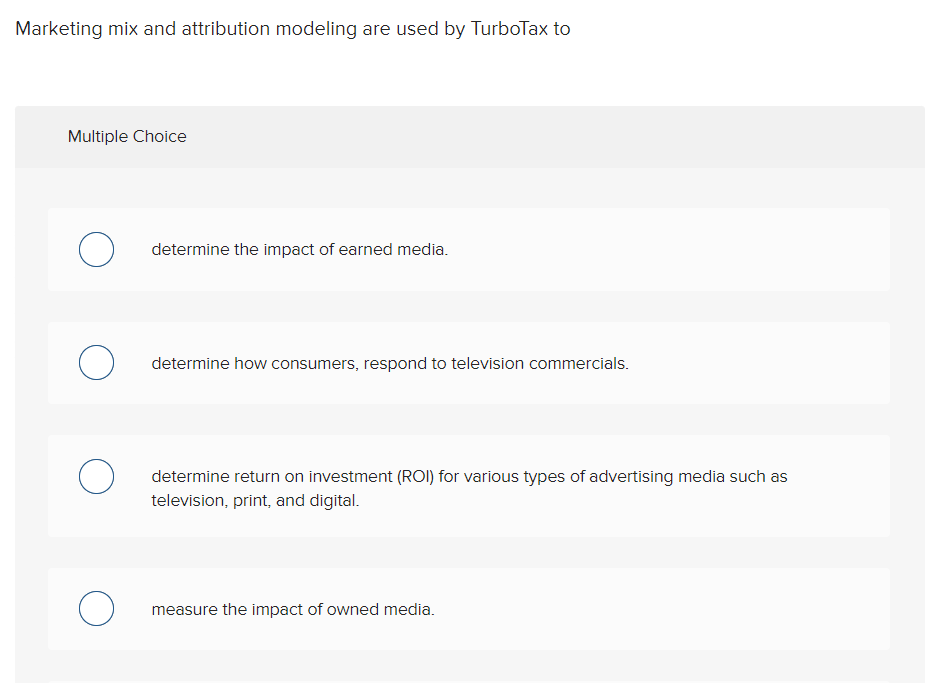Select the radio button for earned media option
Screen dimensions: 942x695
[96, 249]
